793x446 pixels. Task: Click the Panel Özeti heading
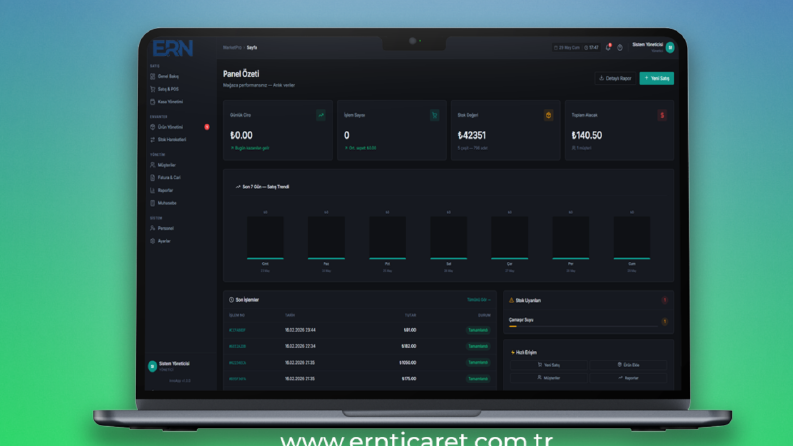pos(241,74)
